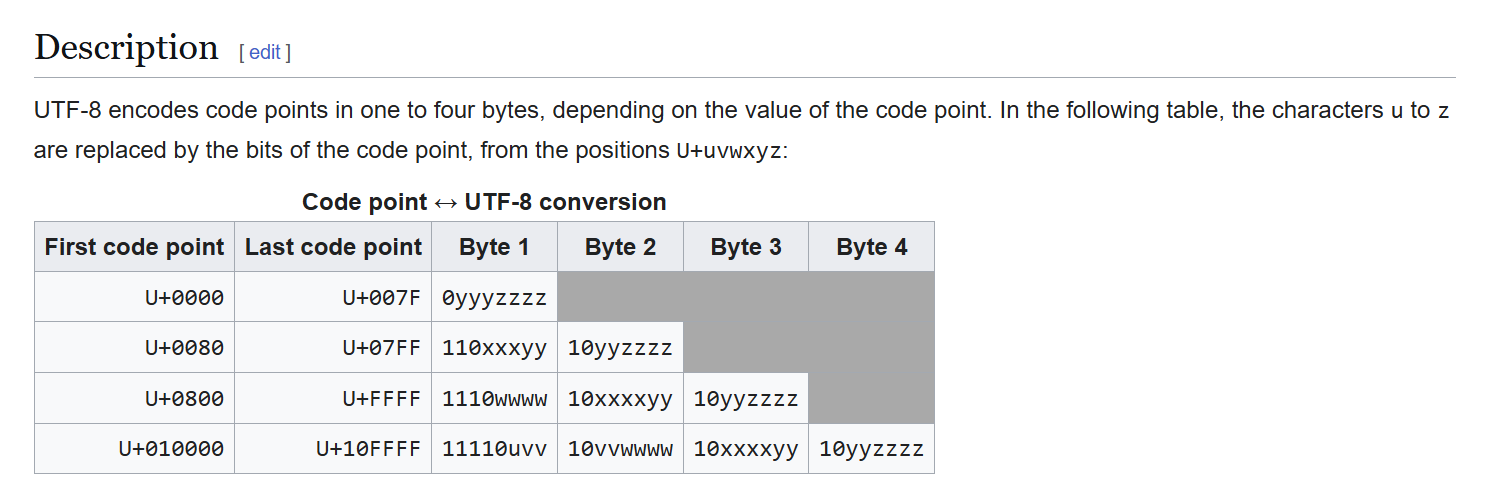Click the U+10FFFF cell
The height and width of the screenshot is (493, 1500).
click(x=369, y=449)
